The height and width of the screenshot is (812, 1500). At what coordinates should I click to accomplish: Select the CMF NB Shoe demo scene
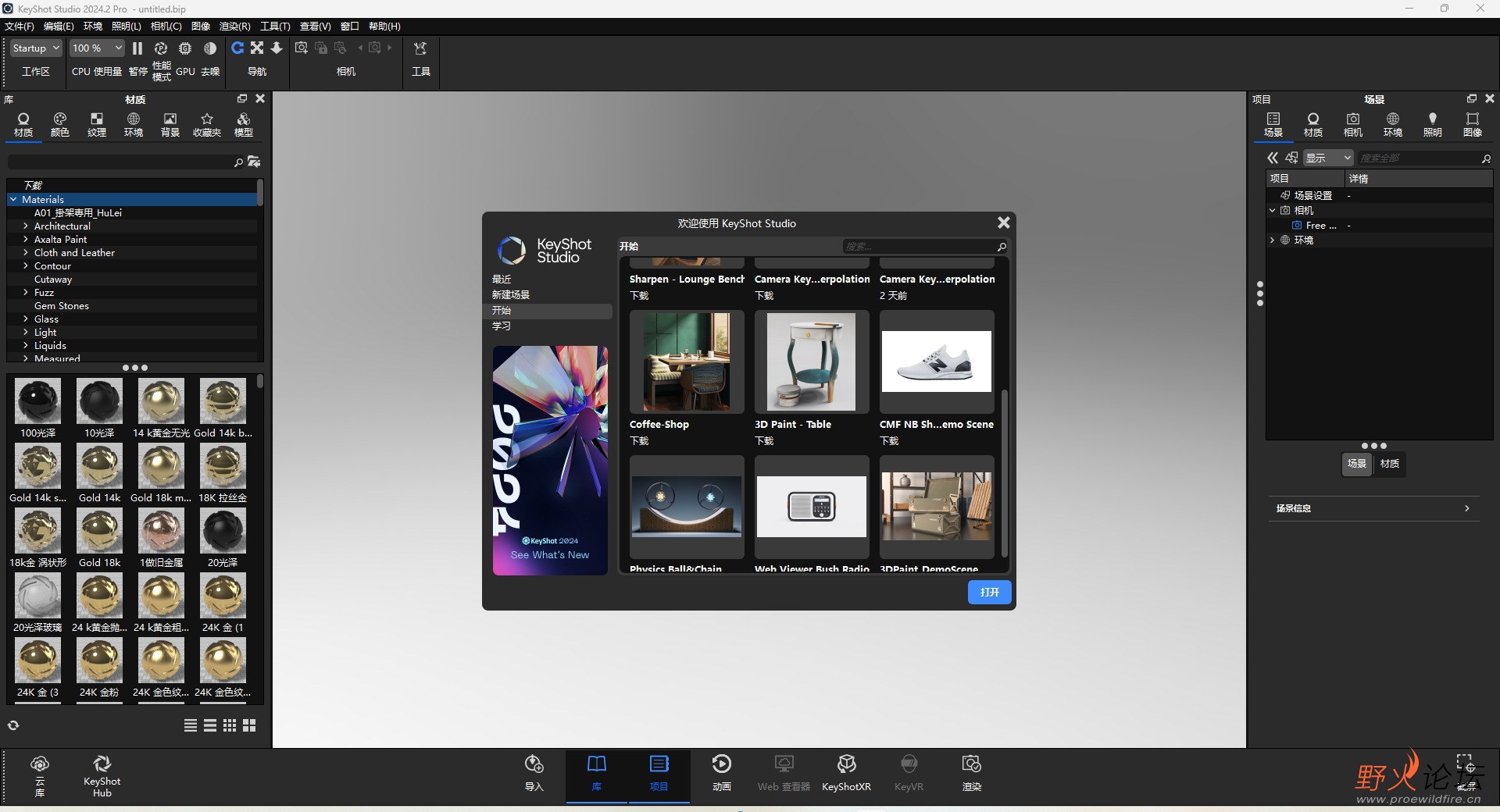click(x=937, y=362)
